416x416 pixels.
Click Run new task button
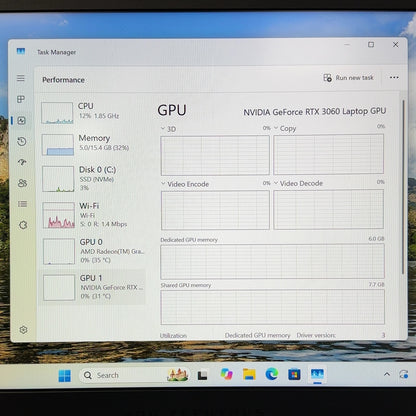click(349, 78)
